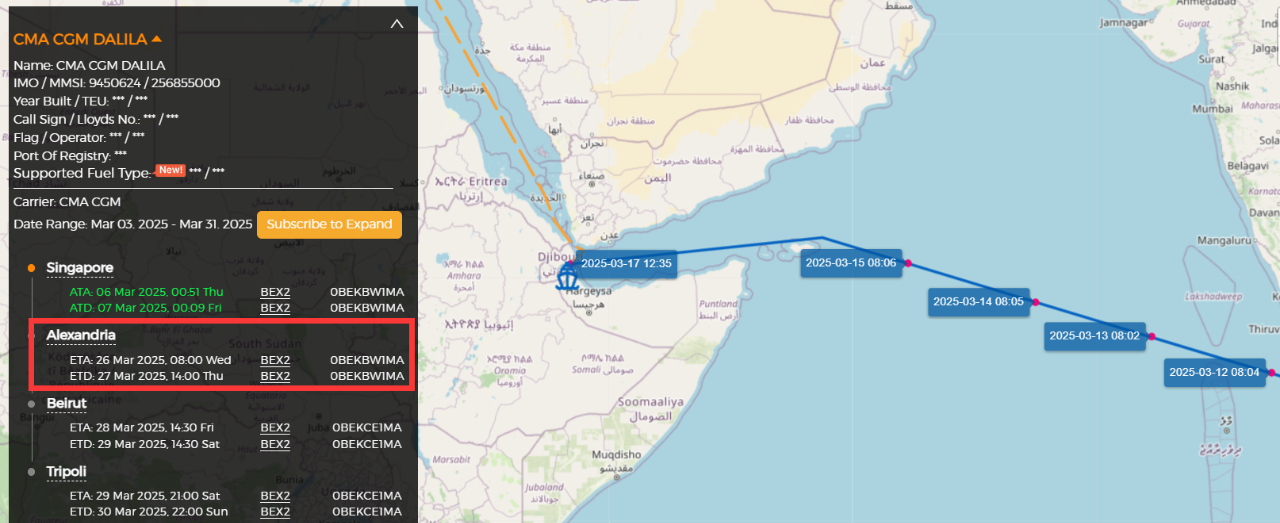Click the 2025-03-15 08:06 timestamp label on map
The height and width of the screenshot is (523, 1280).
tap(851, 264)
